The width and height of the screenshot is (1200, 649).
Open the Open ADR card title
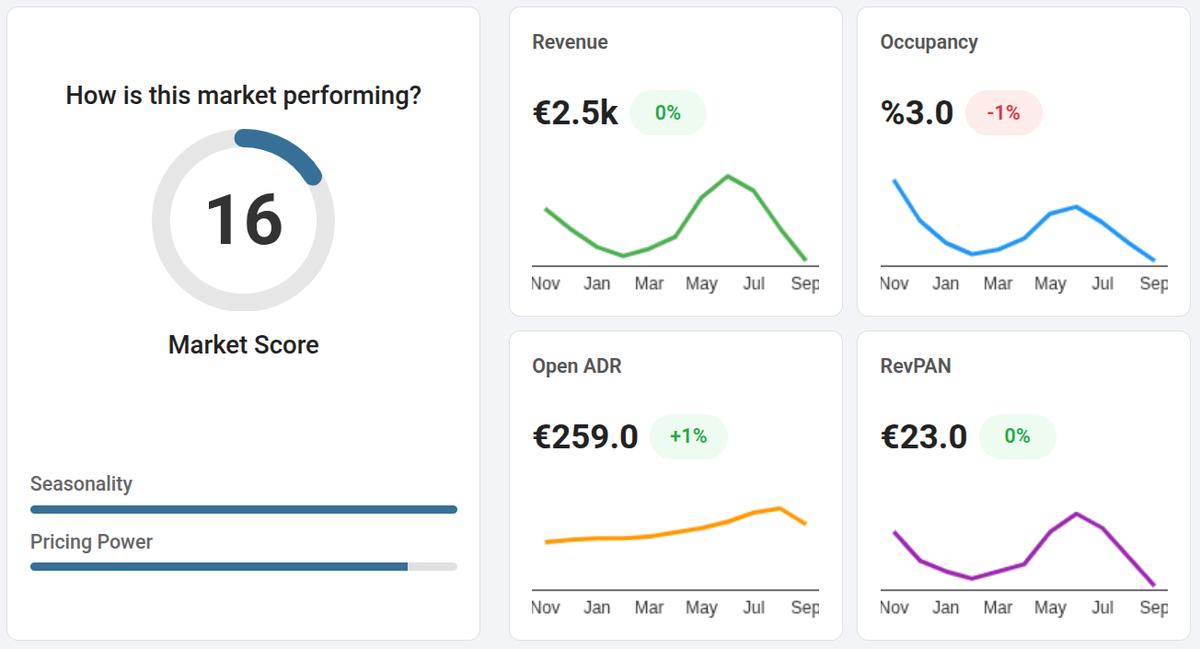click(x=577, y=366)
